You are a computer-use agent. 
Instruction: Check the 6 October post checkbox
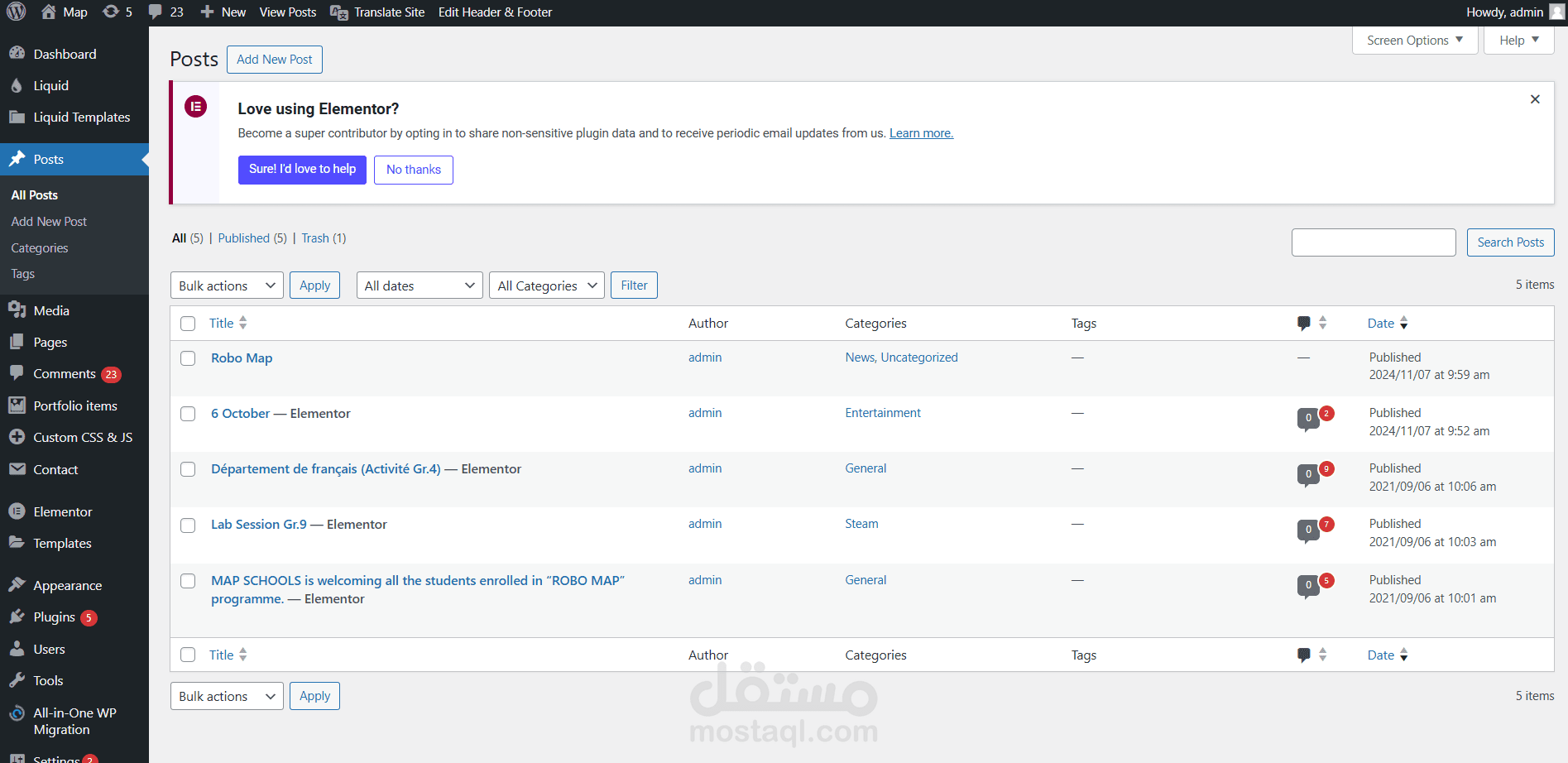tap(188, 414)
